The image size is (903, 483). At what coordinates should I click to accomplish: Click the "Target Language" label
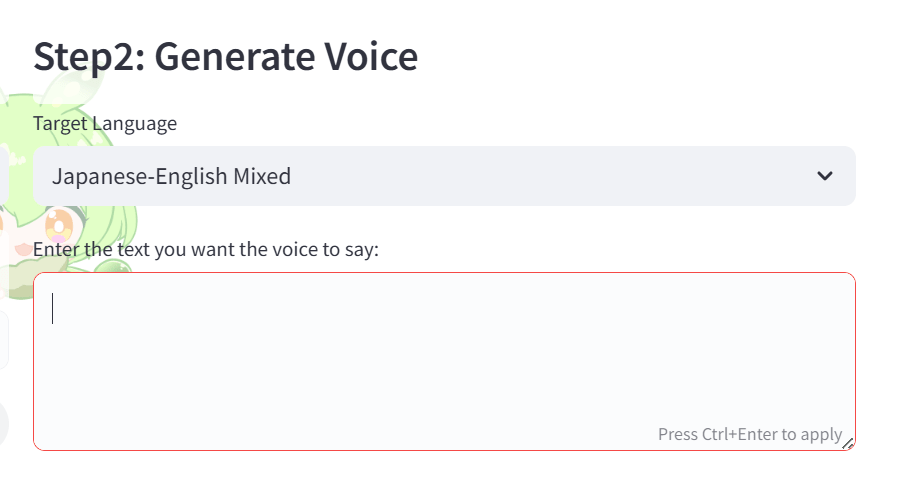[x=105, y=123]
